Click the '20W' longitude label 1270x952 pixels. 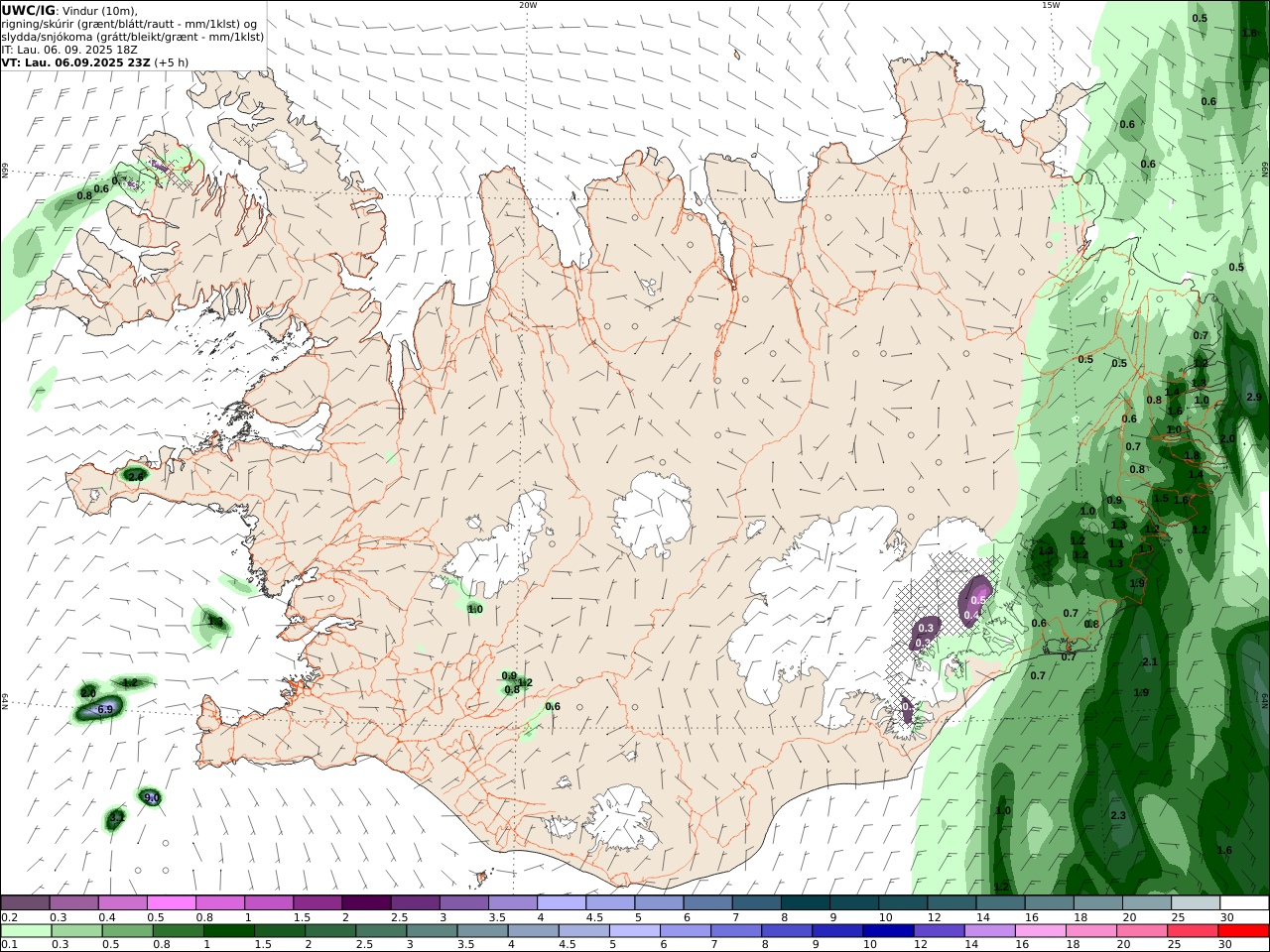tap(528, 5)
